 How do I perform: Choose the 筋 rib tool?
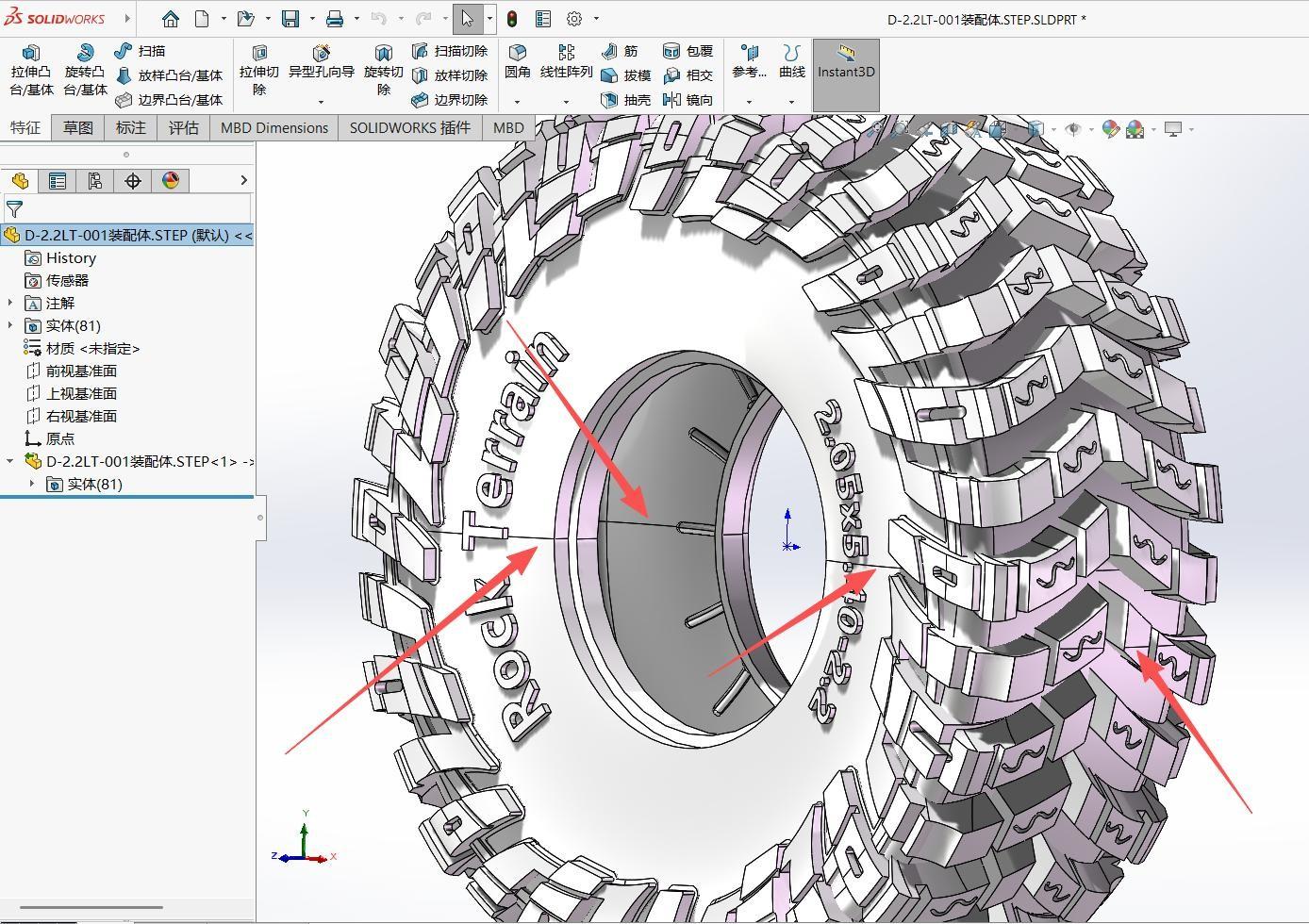point(620,51)
